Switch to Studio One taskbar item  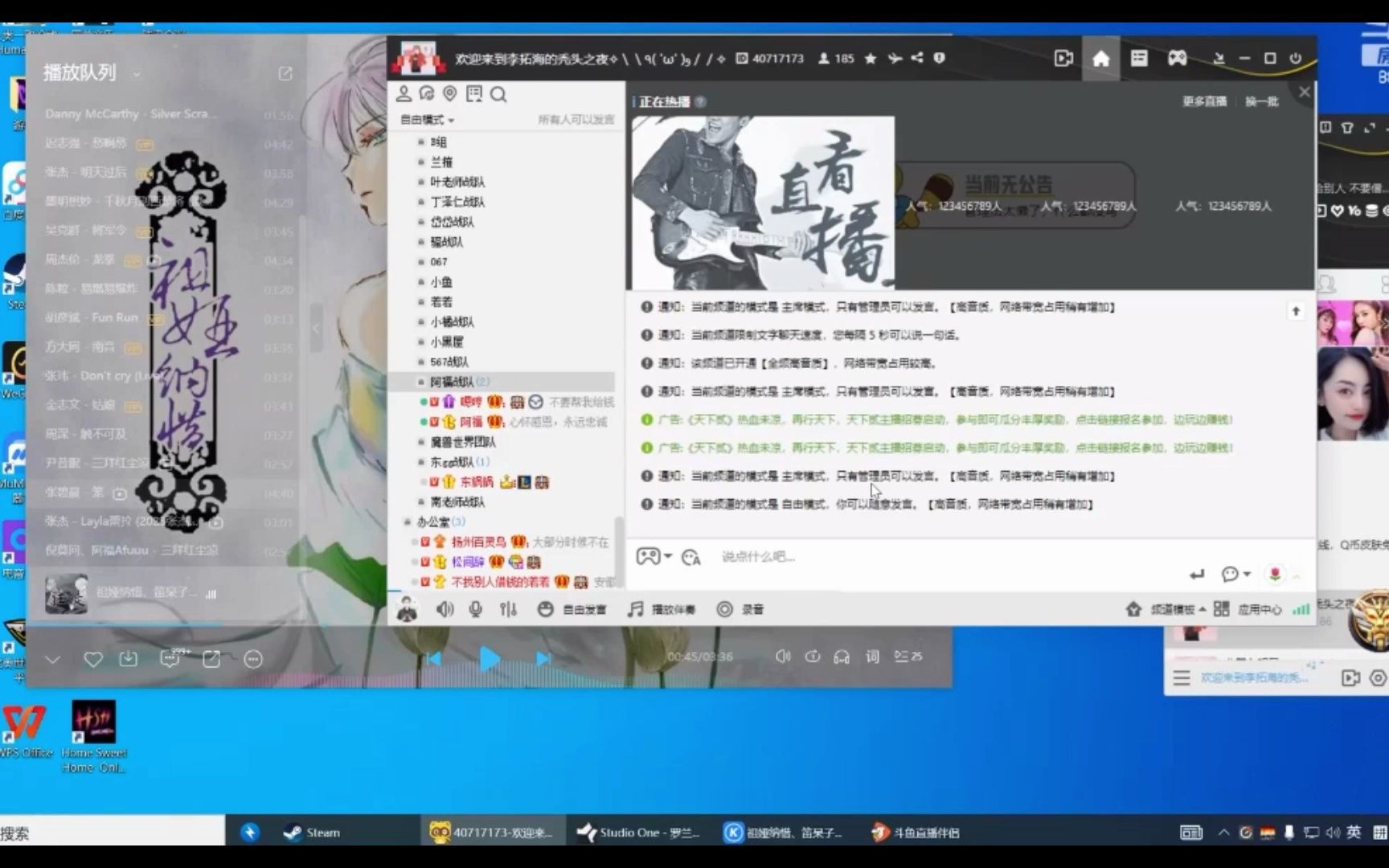click(639, 833)
